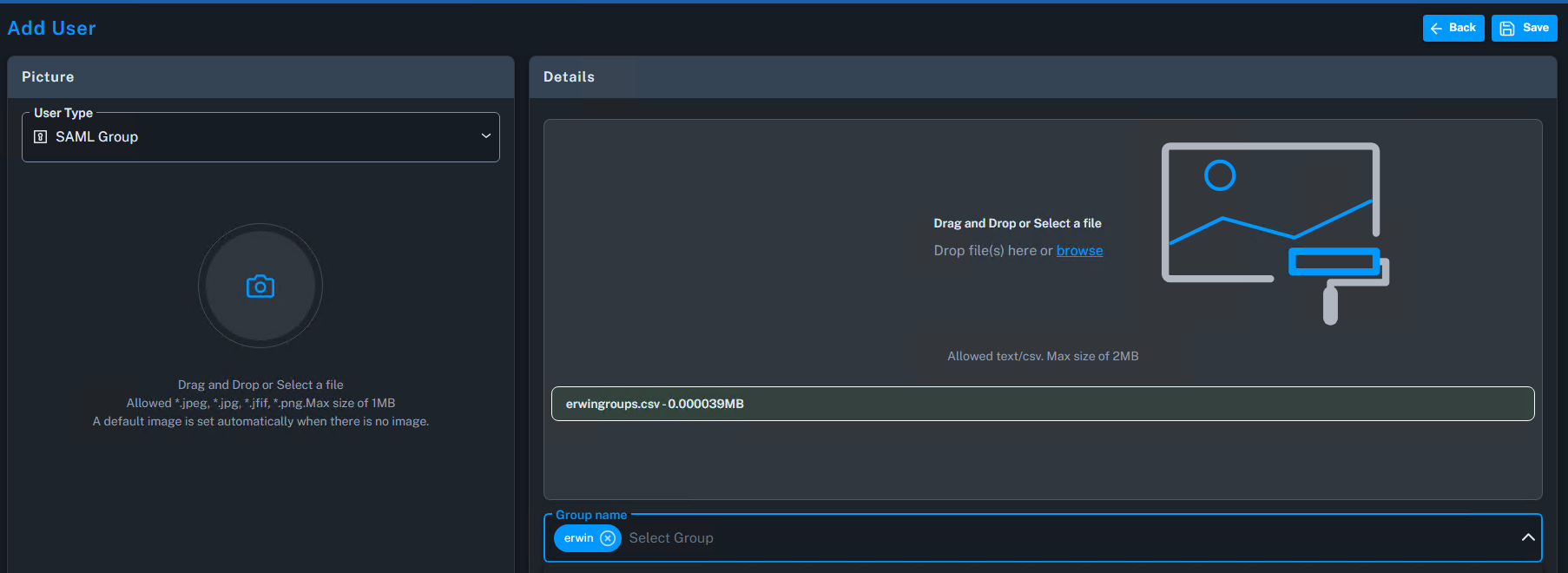Click the Save floppy disk icon
1568x573 pixels.
point(1507,29)
